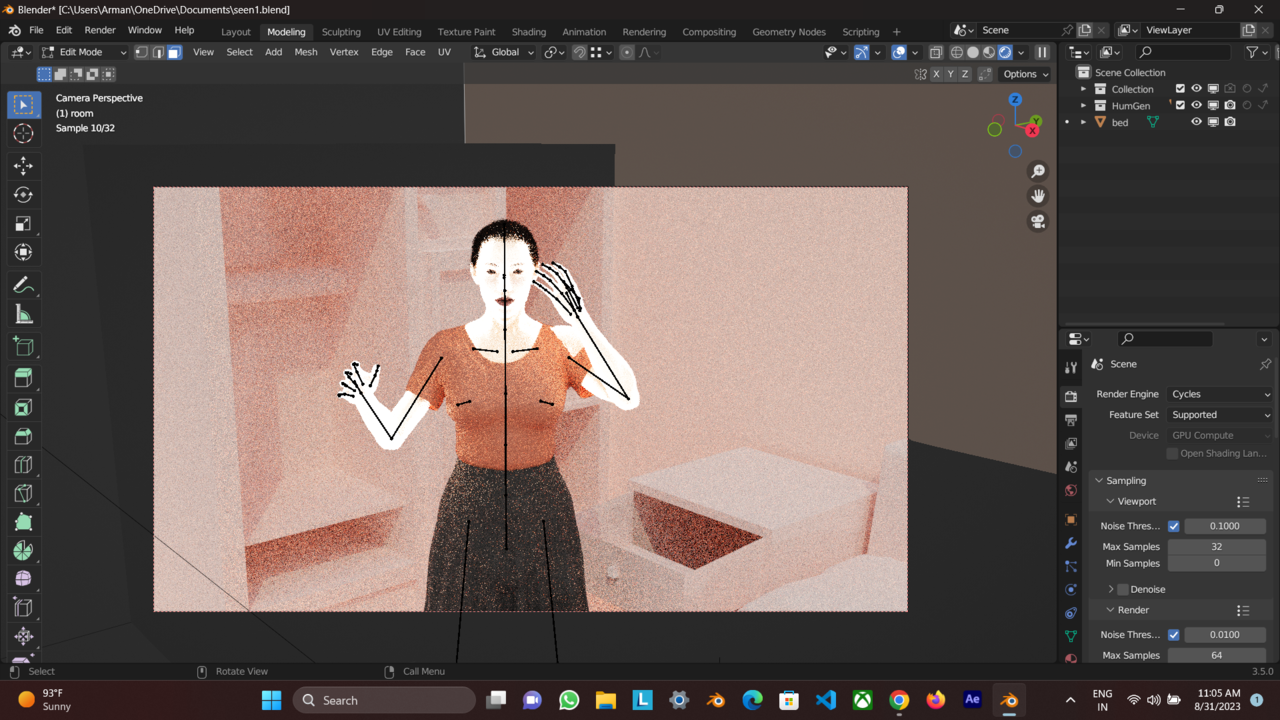
Task: Select the Spin tool in the toolbar
Action: pos(23,550)
